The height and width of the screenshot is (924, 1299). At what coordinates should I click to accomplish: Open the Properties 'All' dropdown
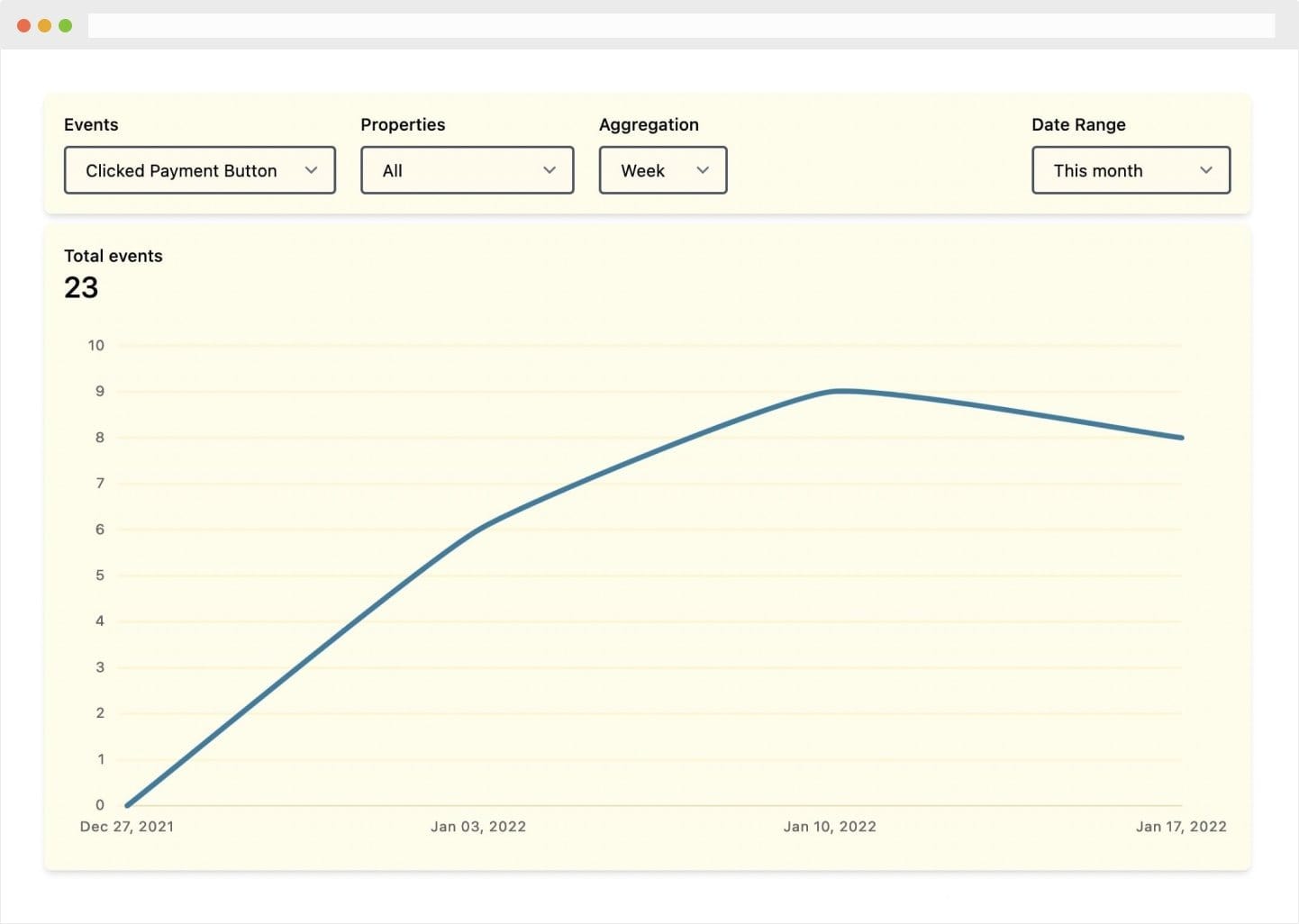pyautogui.click(x=467, y=170)
